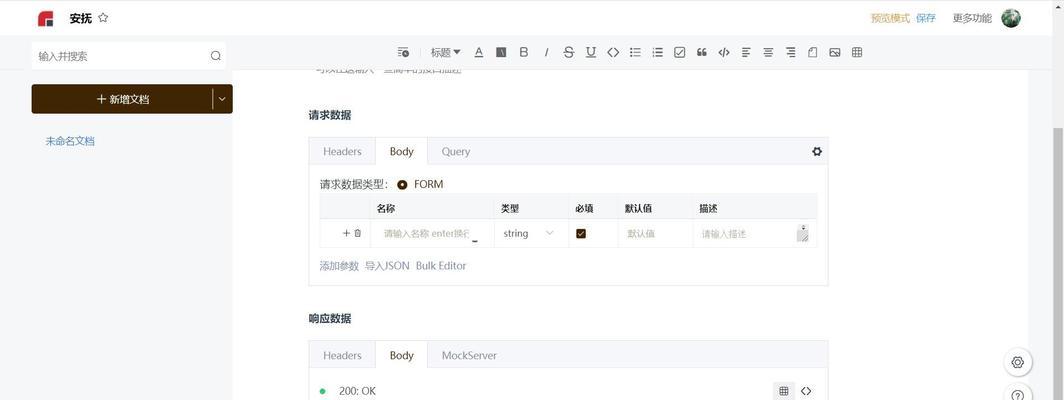Click the 新增文档 button
Image resolution: width=1064 pixels, height=400 pixels.
[122, 99]
